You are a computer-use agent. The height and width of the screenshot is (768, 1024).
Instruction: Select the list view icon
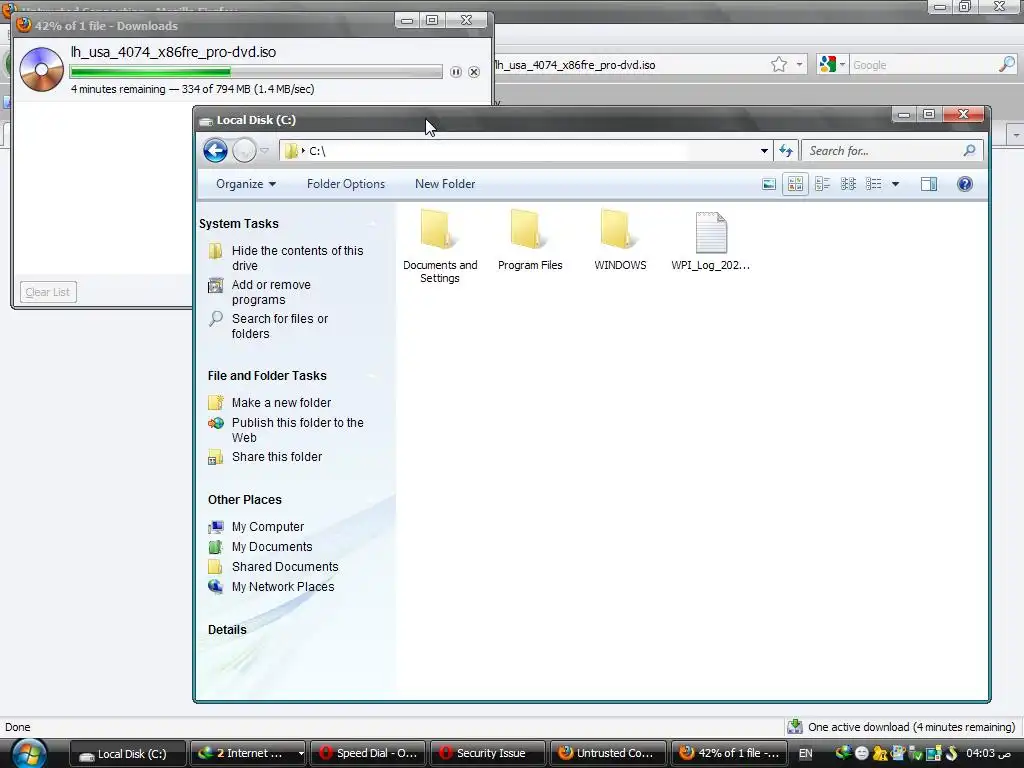(874, 184)
